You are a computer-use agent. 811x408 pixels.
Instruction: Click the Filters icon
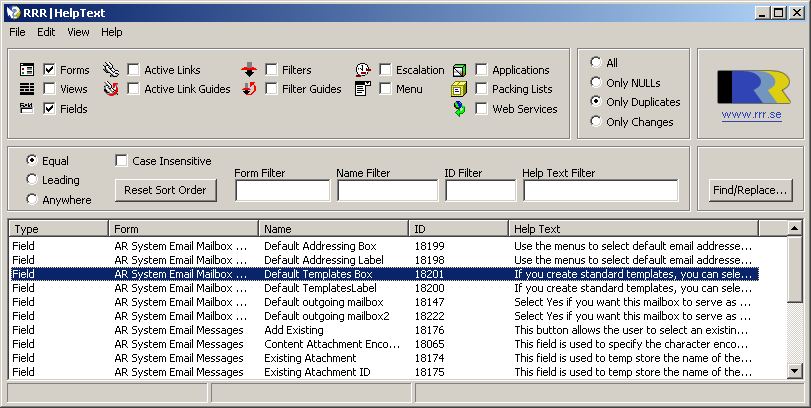coord(249,70)
